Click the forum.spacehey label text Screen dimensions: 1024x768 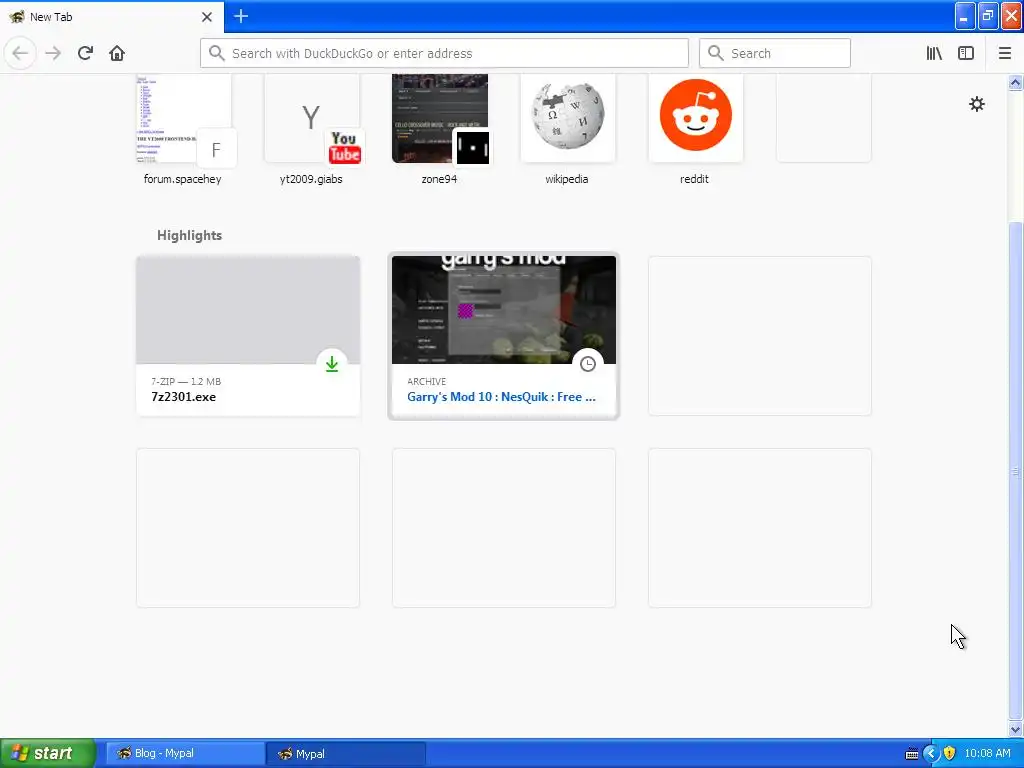(x=182, y=179)
